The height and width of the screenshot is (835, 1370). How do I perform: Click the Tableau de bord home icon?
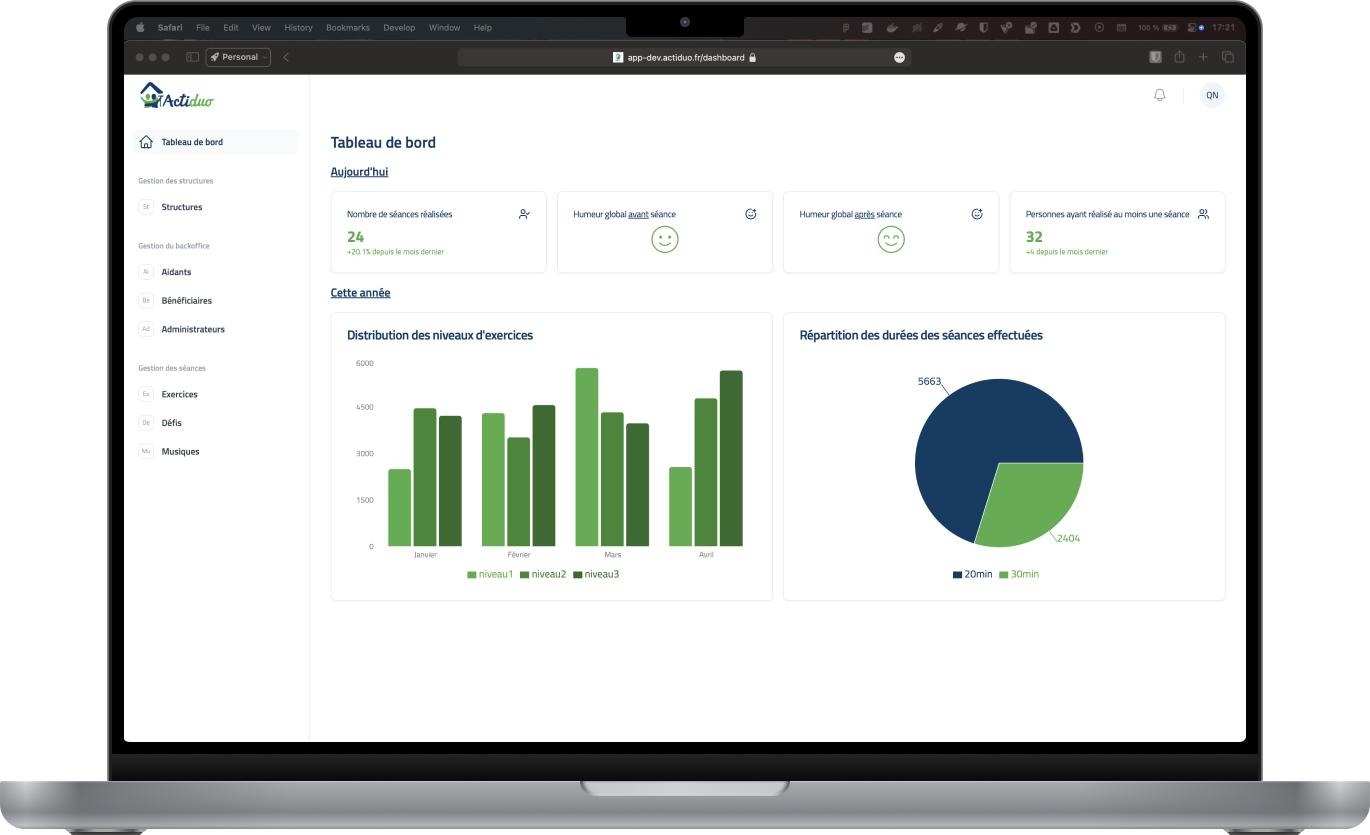146,142
